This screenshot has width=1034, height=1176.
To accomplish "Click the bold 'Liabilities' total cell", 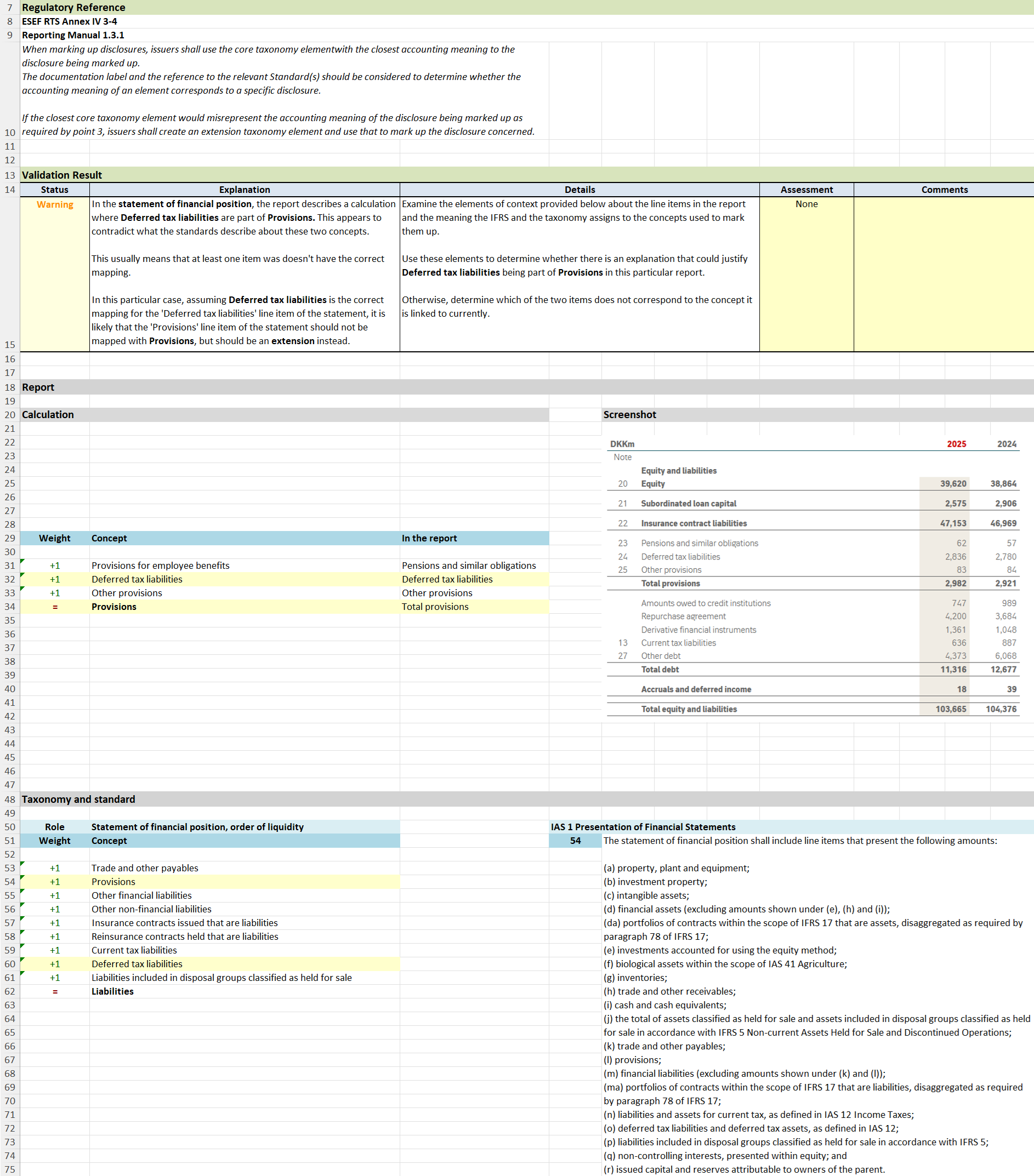I will tap(245, 991).
